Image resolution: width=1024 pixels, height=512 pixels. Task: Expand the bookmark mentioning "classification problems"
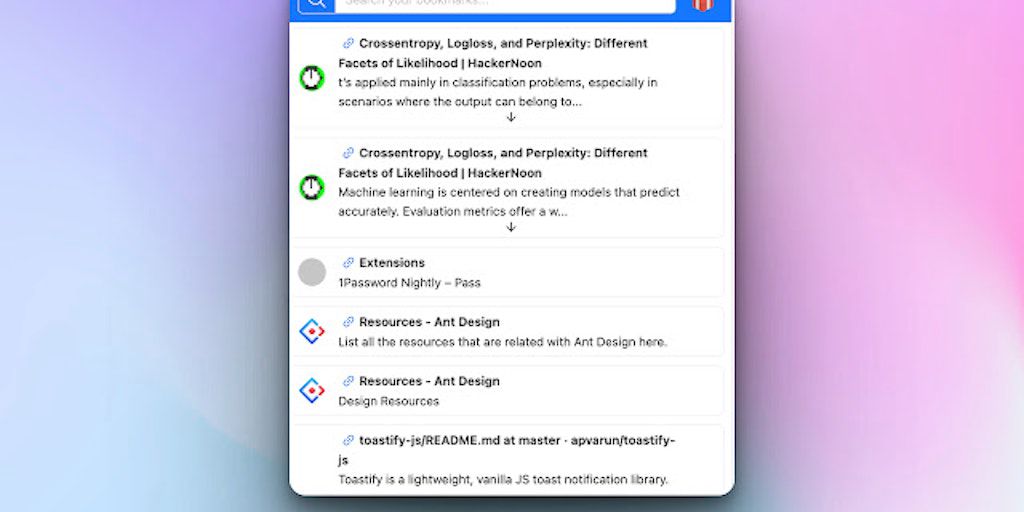click(511, 117)
